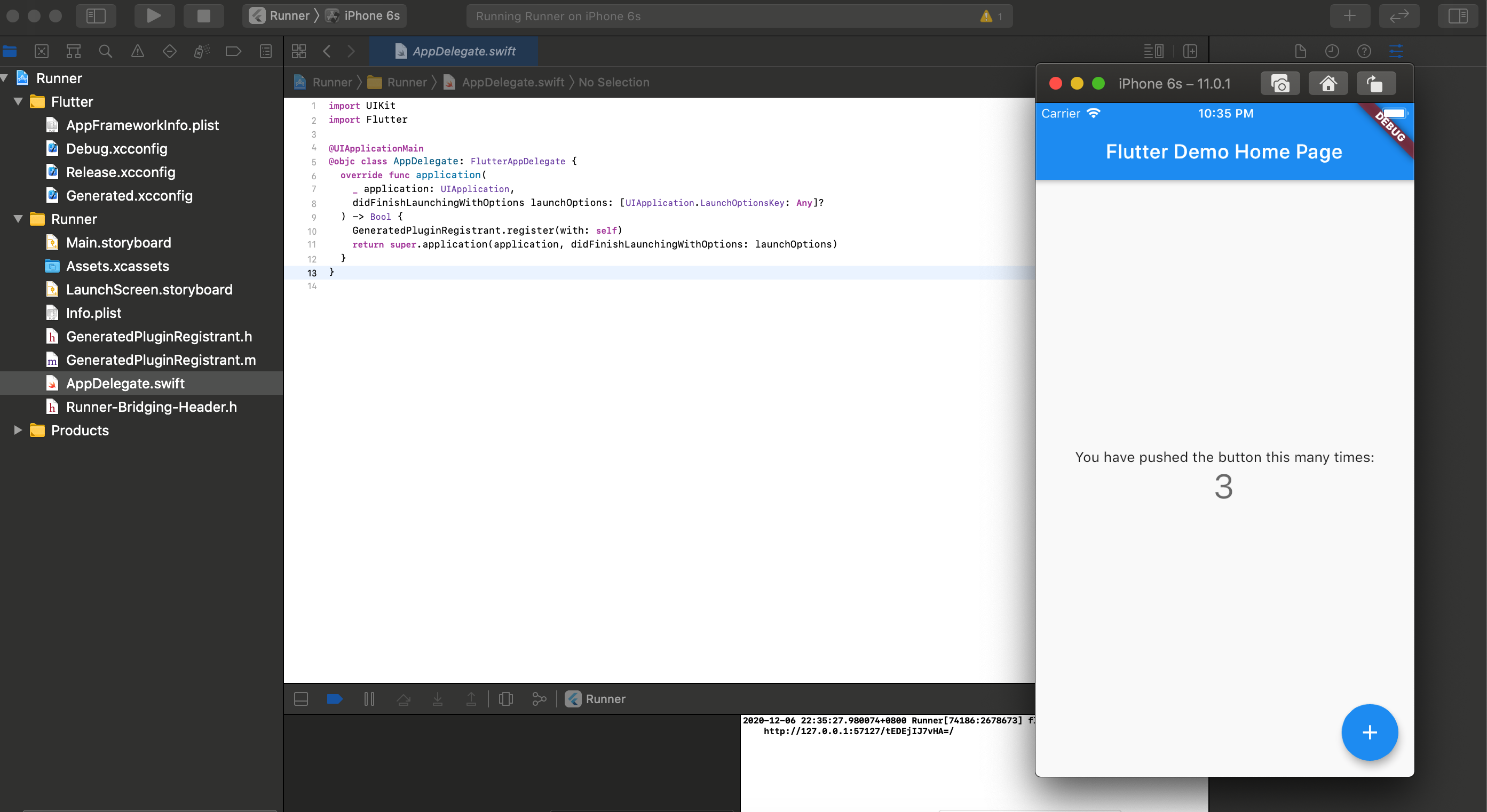Viewport: 1487px width, 812px height.
Task: Expand the Products folder
Action: point(18,430)
